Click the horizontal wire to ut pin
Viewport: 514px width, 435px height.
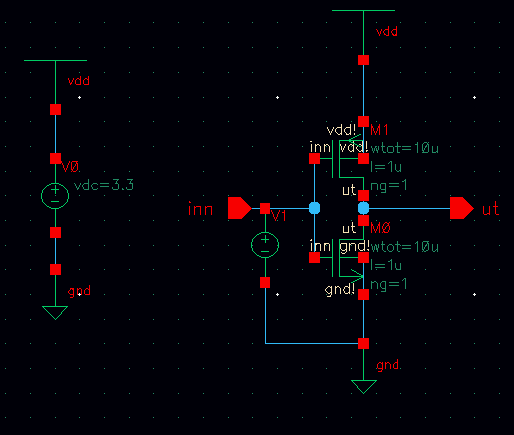tap(409, 208)
